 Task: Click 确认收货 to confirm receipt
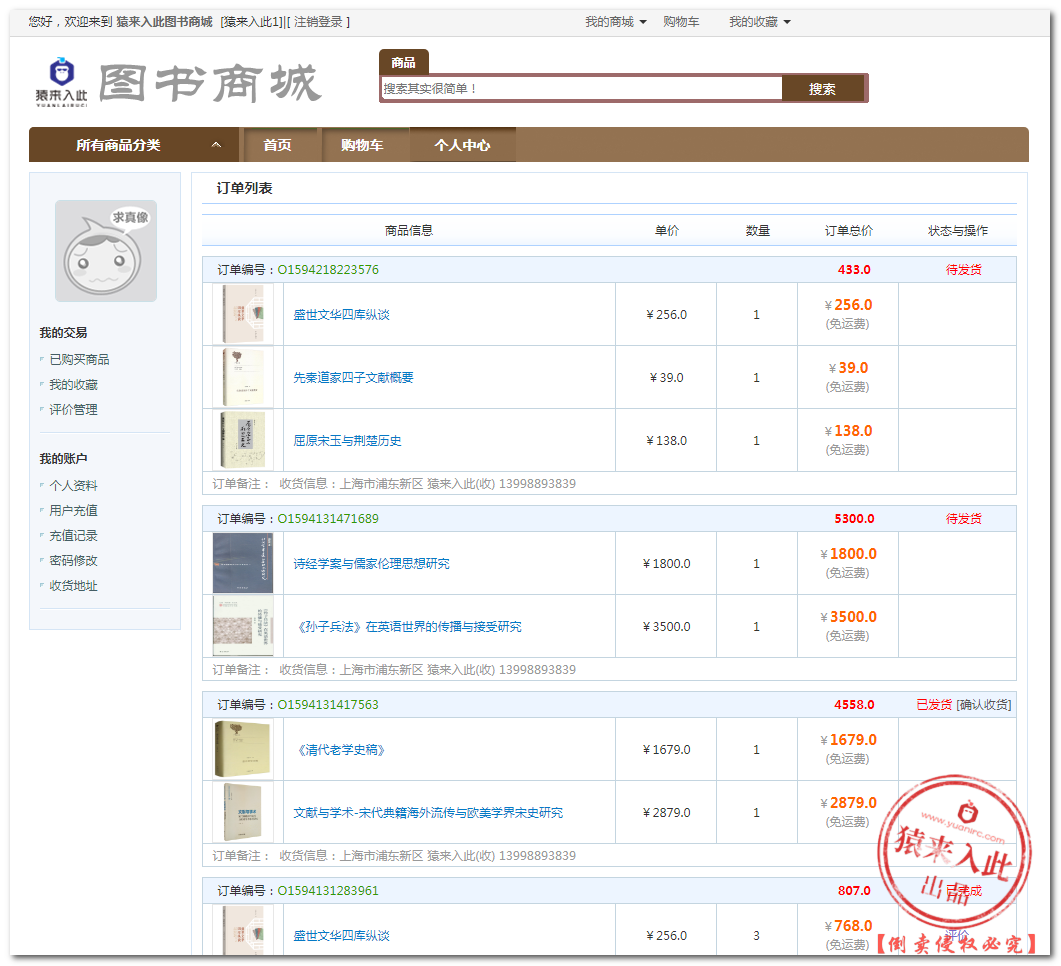pos(983,704)
